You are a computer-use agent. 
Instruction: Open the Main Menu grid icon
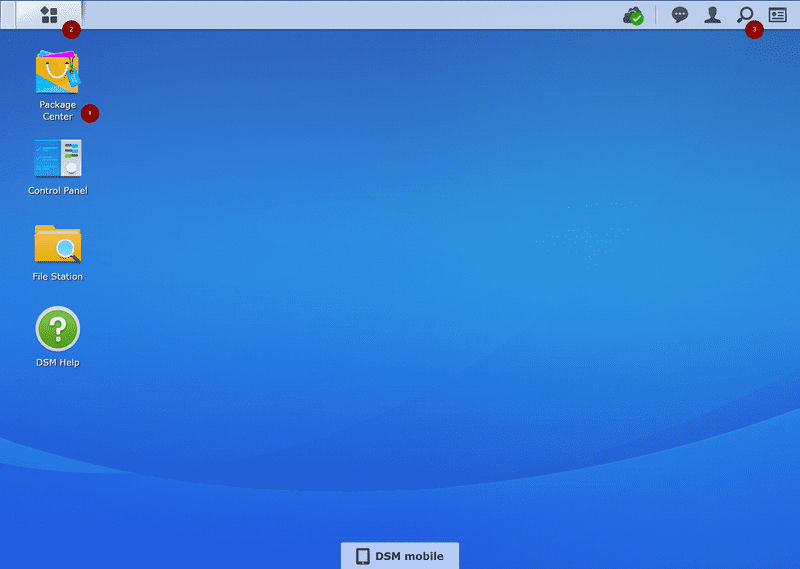coord(49,15)
